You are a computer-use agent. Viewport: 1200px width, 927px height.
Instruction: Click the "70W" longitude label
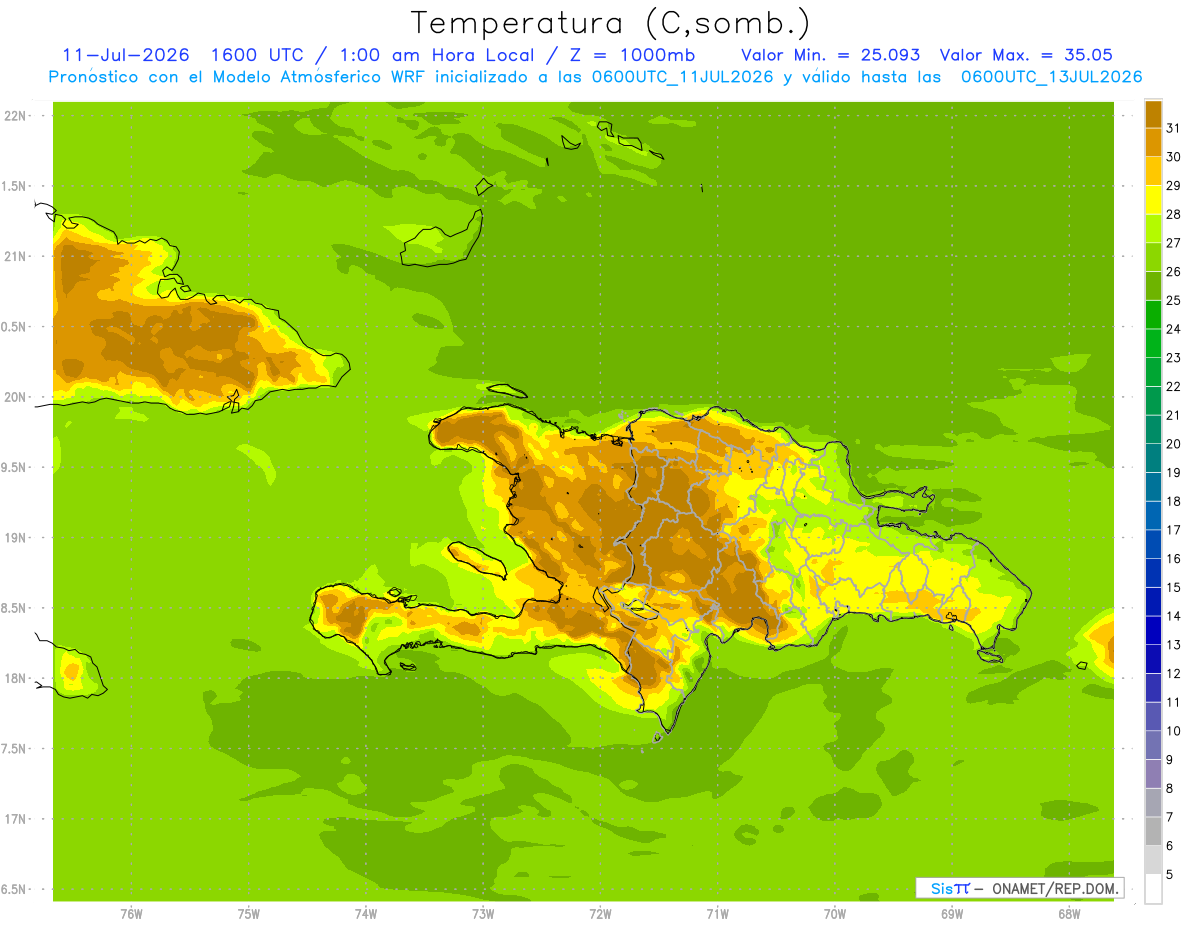[x=835, y=914]
